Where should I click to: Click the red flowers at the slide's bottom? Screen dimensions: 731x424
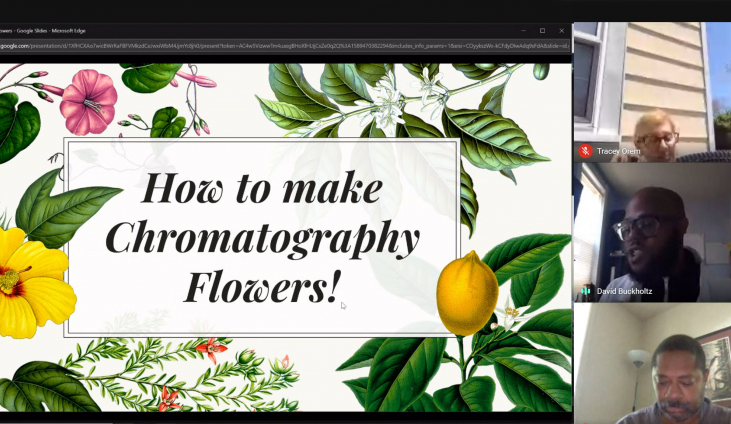(212, 349)
